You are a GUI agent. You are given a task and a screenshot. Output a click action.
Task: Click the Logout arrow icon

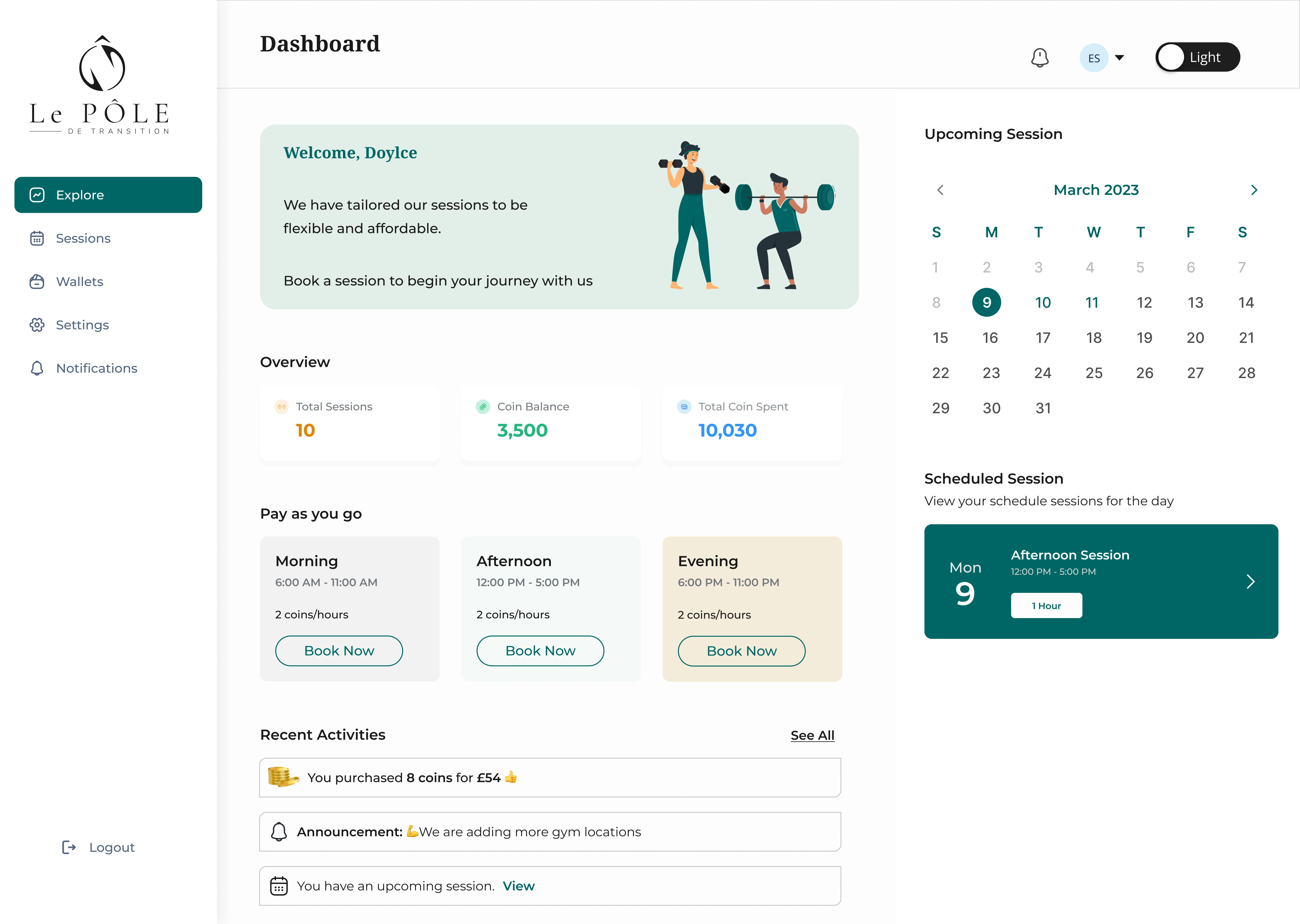pos(69,847)
